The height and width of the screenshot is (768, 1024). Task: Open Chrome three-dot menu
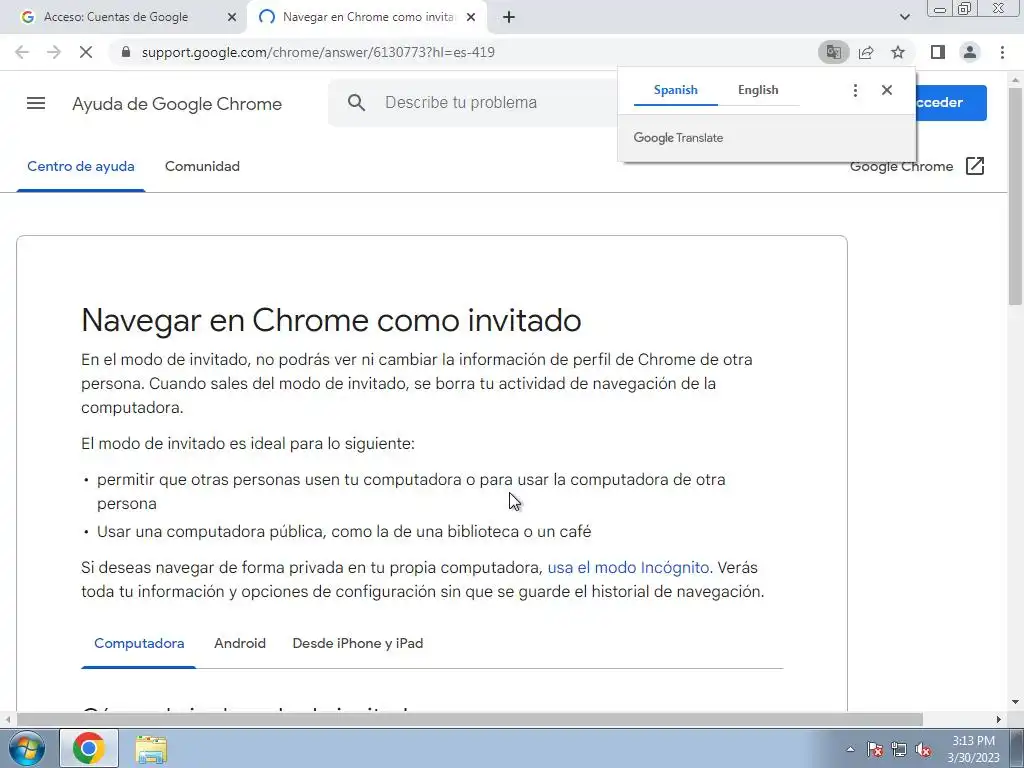pyautogui.click(x=1002, y=52)
